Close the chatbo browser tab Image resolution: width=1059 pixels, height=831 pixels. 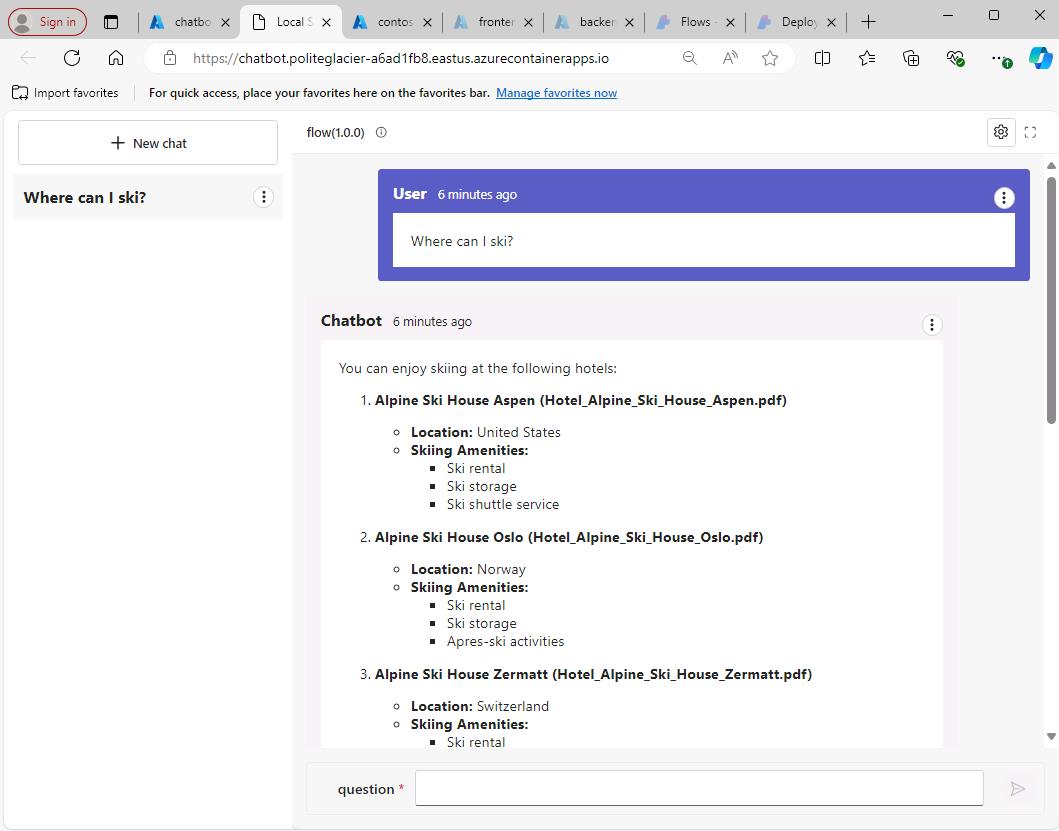226,22
